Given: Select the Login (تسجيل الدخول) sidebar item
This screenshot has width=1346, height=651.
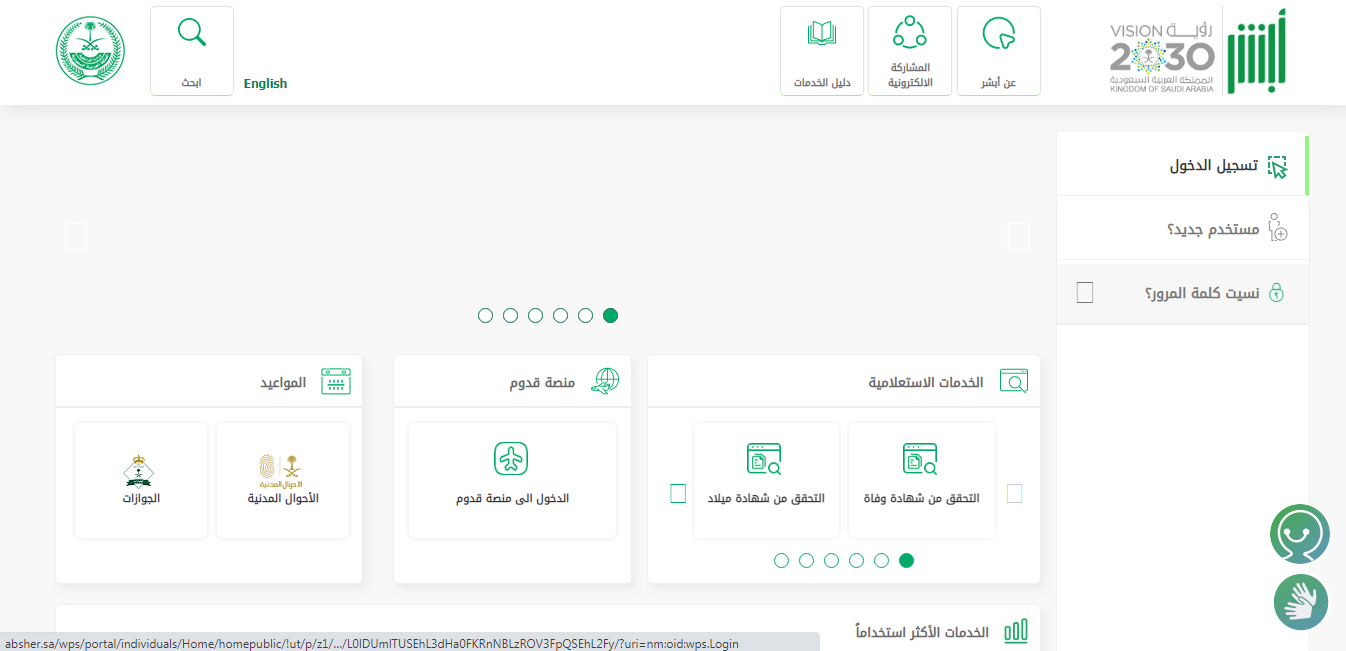Looking at the screenshot, I should tap(1213, 166).
